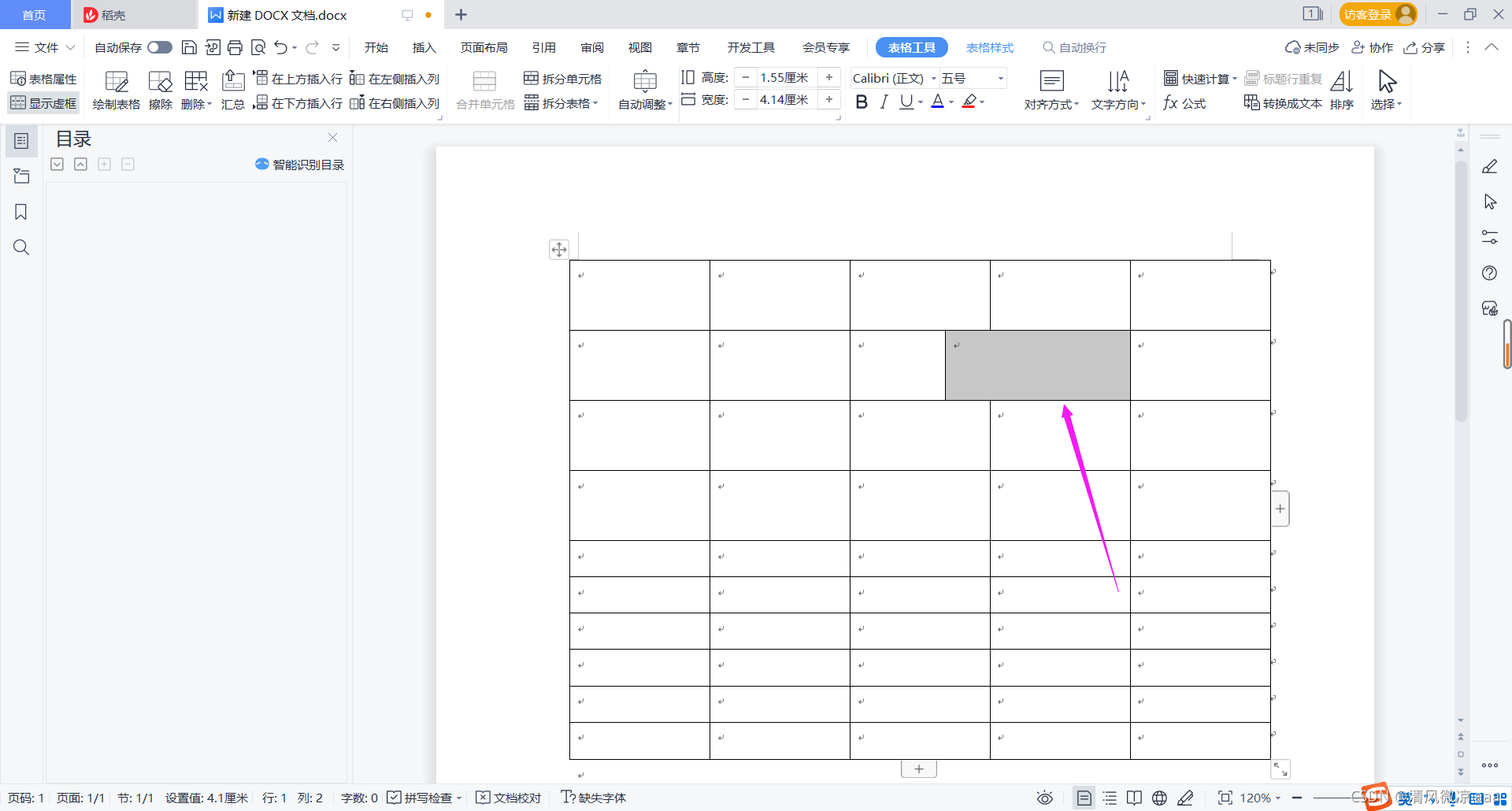Open Quick Calculate (快速计算) dropdown
1512x811 pixels.
(x=1201, y=79)
